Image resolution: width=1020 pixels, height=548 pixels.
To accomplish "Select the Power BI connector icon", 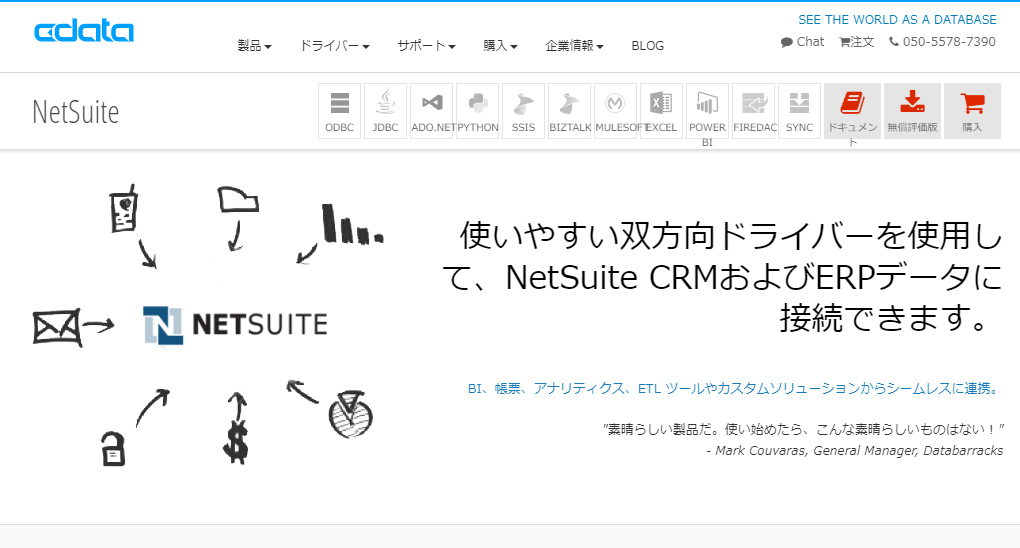I will click(x=707, y=111).
